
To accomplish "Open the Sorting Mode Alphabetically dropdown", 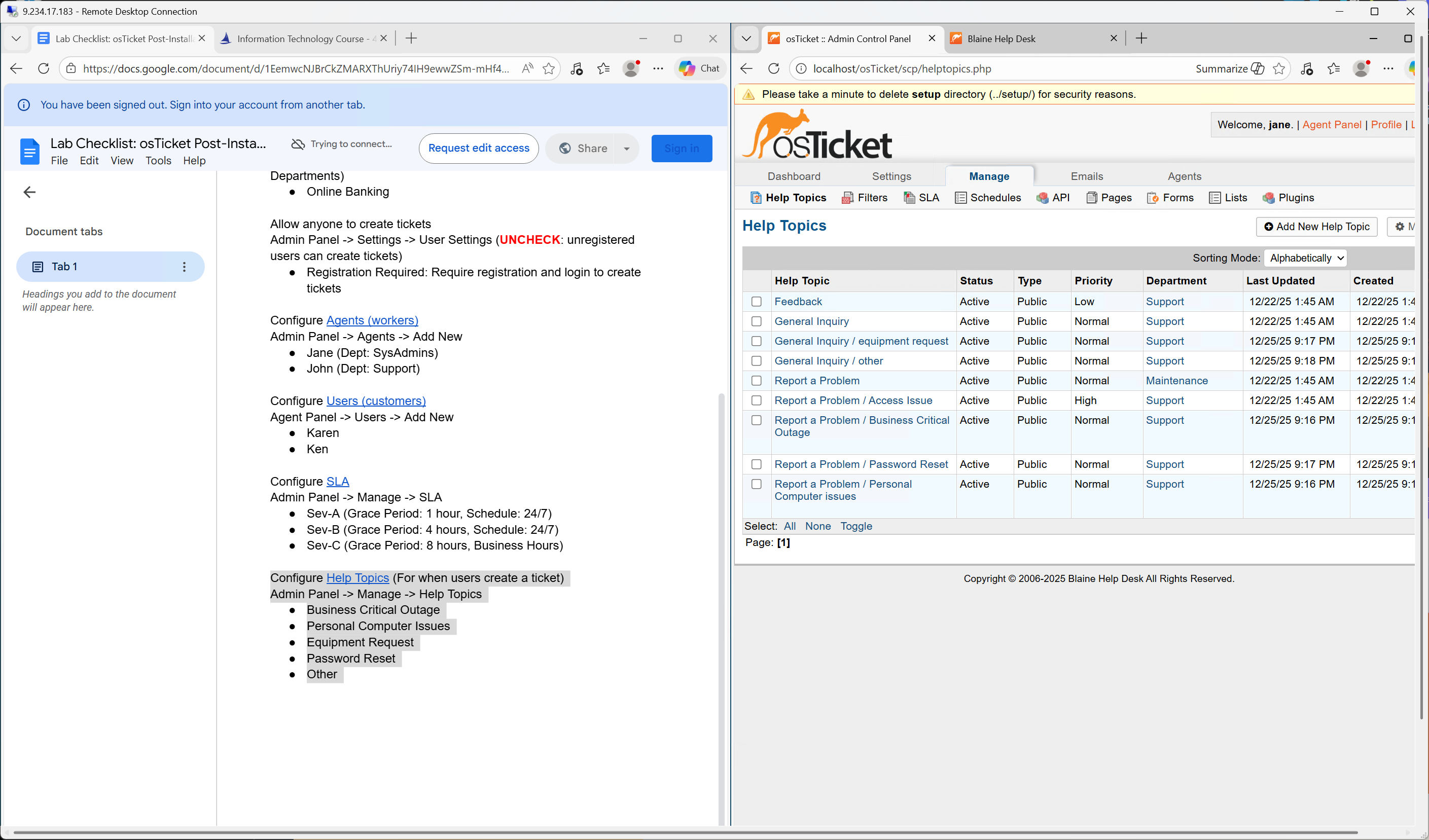I will click(1305, 259).
